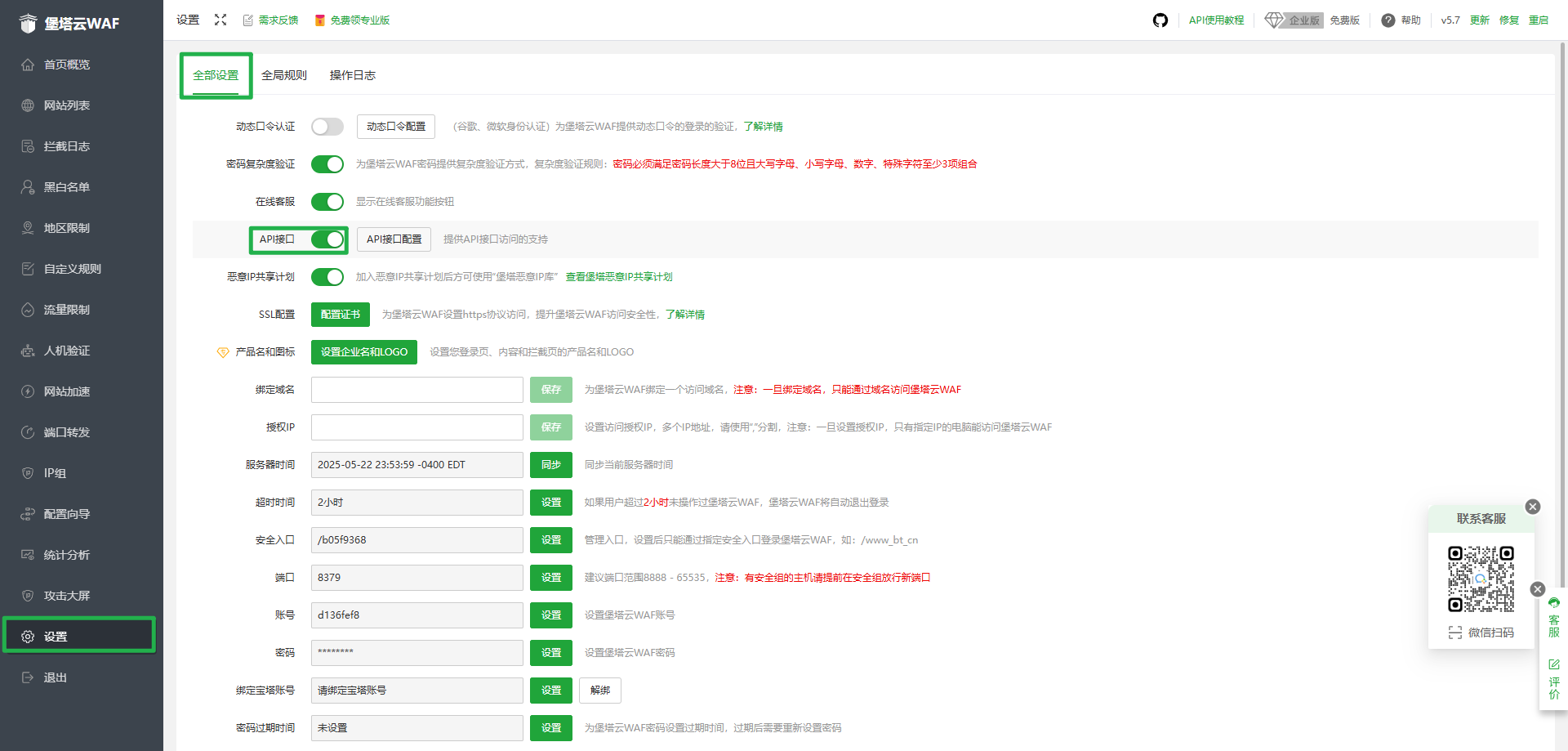Click the fullscreen expand icon
Image resolution: width=1568 pixels, height=751 pixels.
pos(220,20)
